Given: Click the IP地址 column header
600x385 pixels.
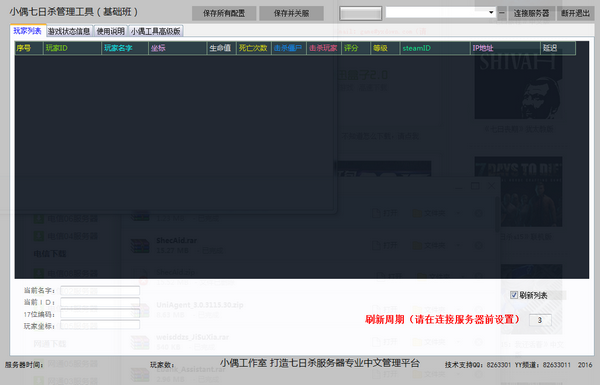Looking at the screenshot, I should [505, 48].
